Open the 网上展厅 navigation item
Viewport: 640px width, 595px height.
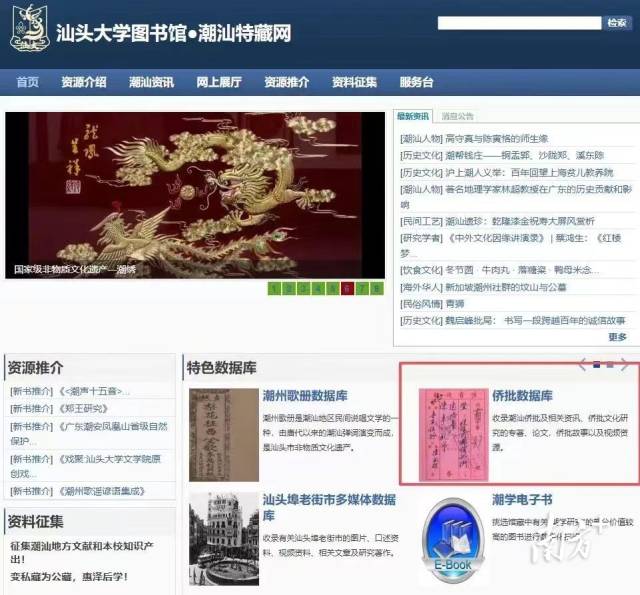tap(219, 82)
